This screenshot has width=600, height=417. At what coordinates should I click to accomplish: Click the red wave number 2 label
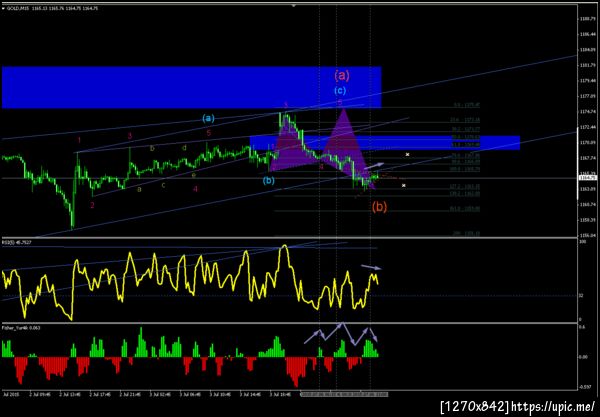92,205
